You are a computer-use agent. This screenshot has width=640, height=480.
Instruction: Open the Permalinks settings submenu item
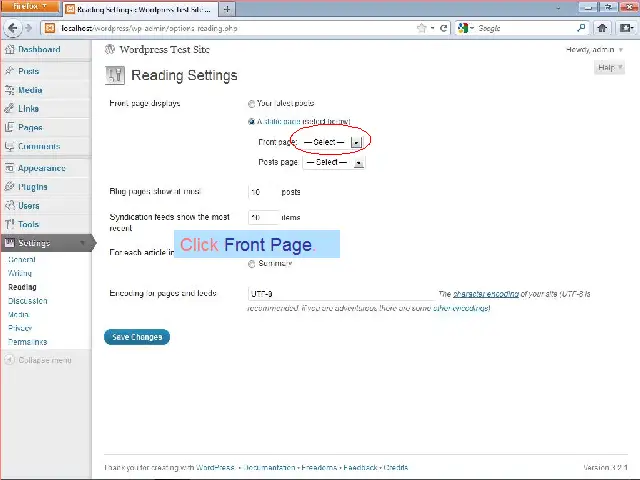click(x=27, y=342)
